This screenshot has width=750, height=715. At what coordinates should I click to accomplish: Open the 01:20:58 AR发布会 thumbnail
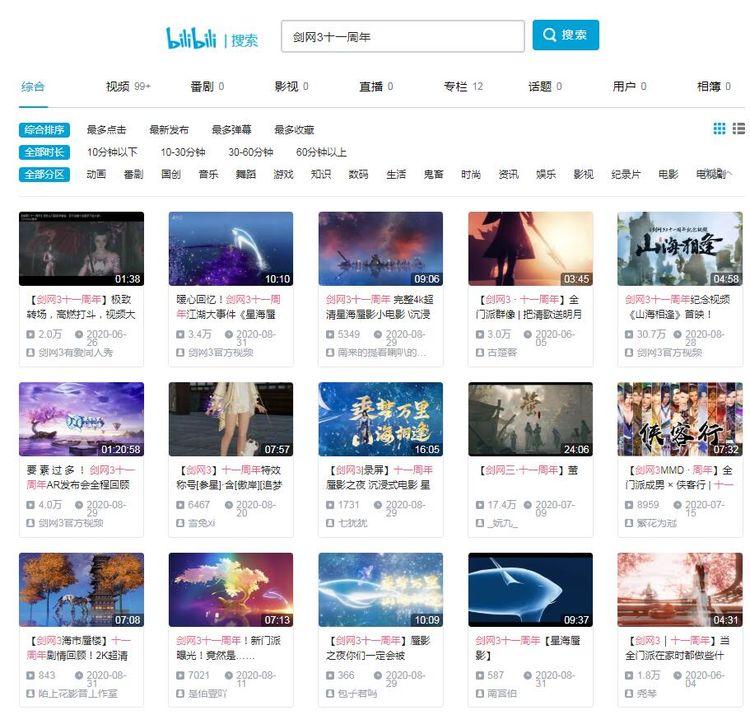[81, 419]
